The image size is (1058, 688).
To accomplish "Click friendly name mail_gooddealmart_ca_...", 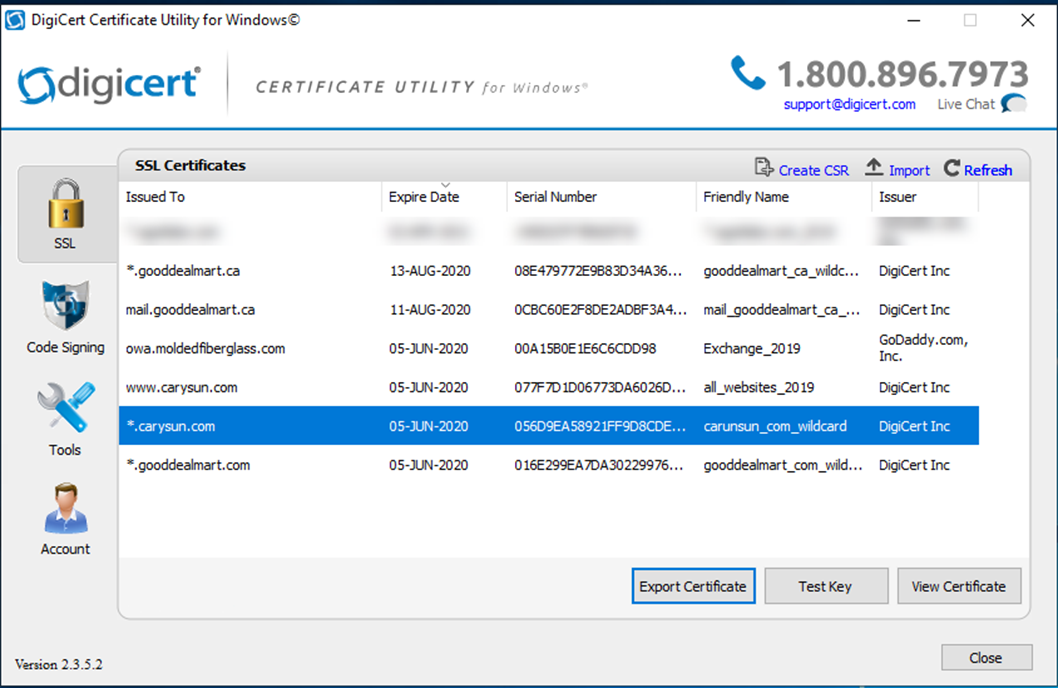I will click(781, 310).
